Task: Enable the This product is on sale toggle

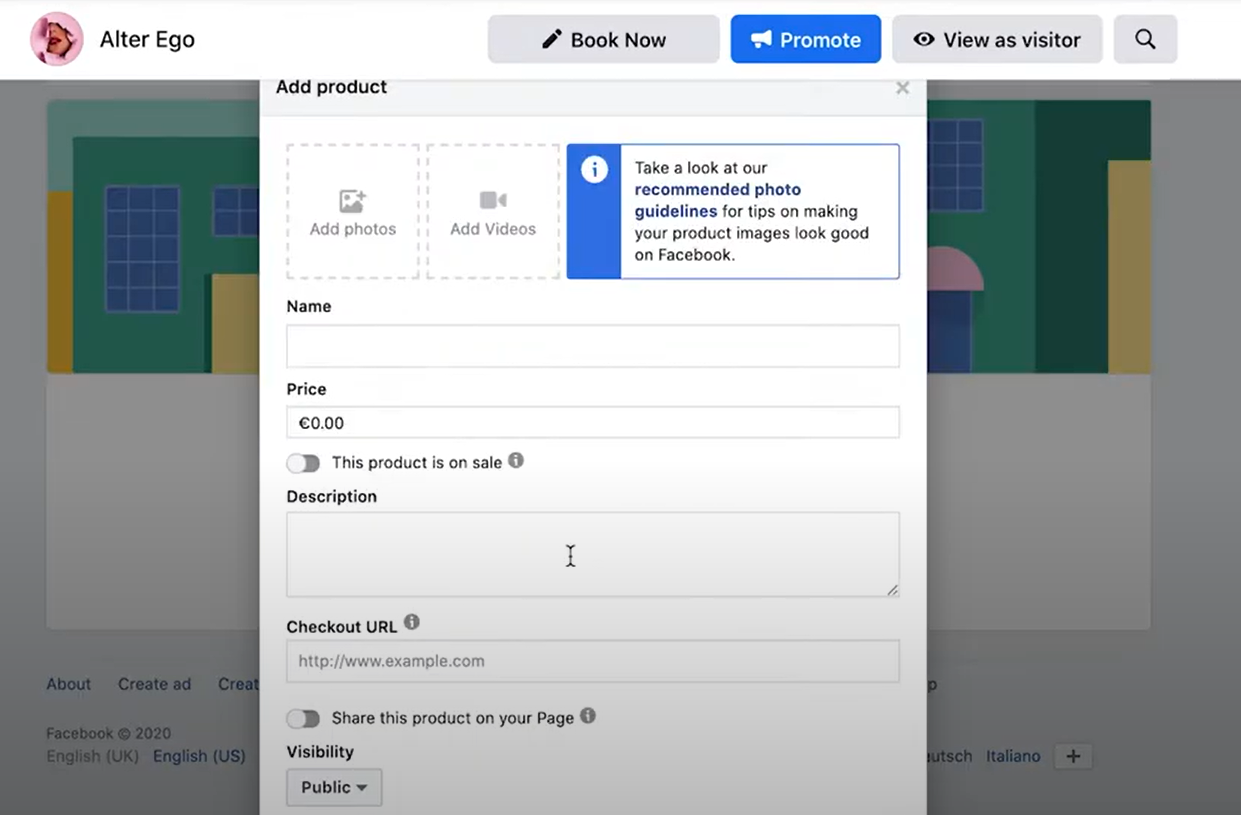Action: point(303,463)
